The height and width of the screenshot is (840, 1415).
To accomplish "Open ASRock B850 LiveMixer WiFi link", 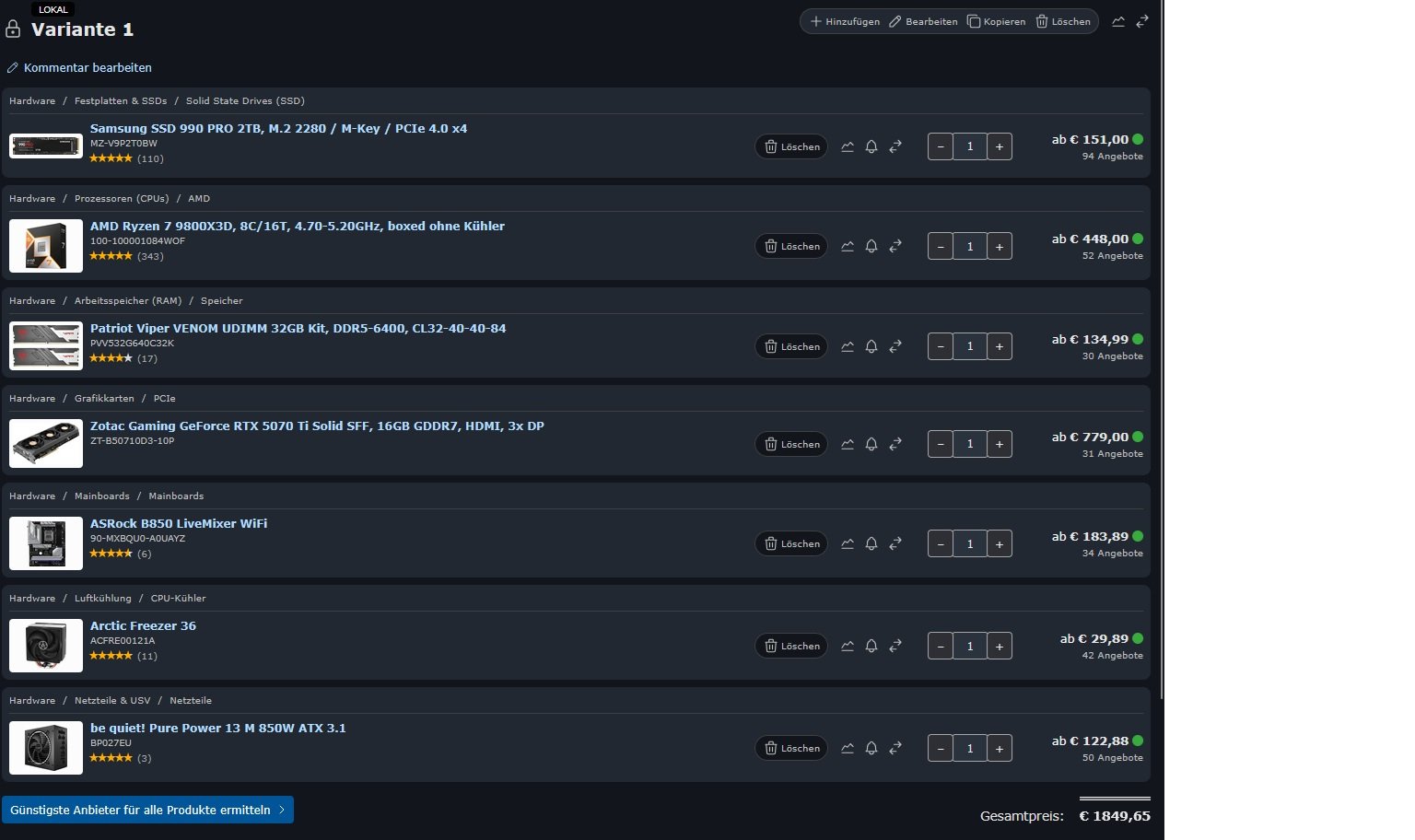I will point(179,523).
